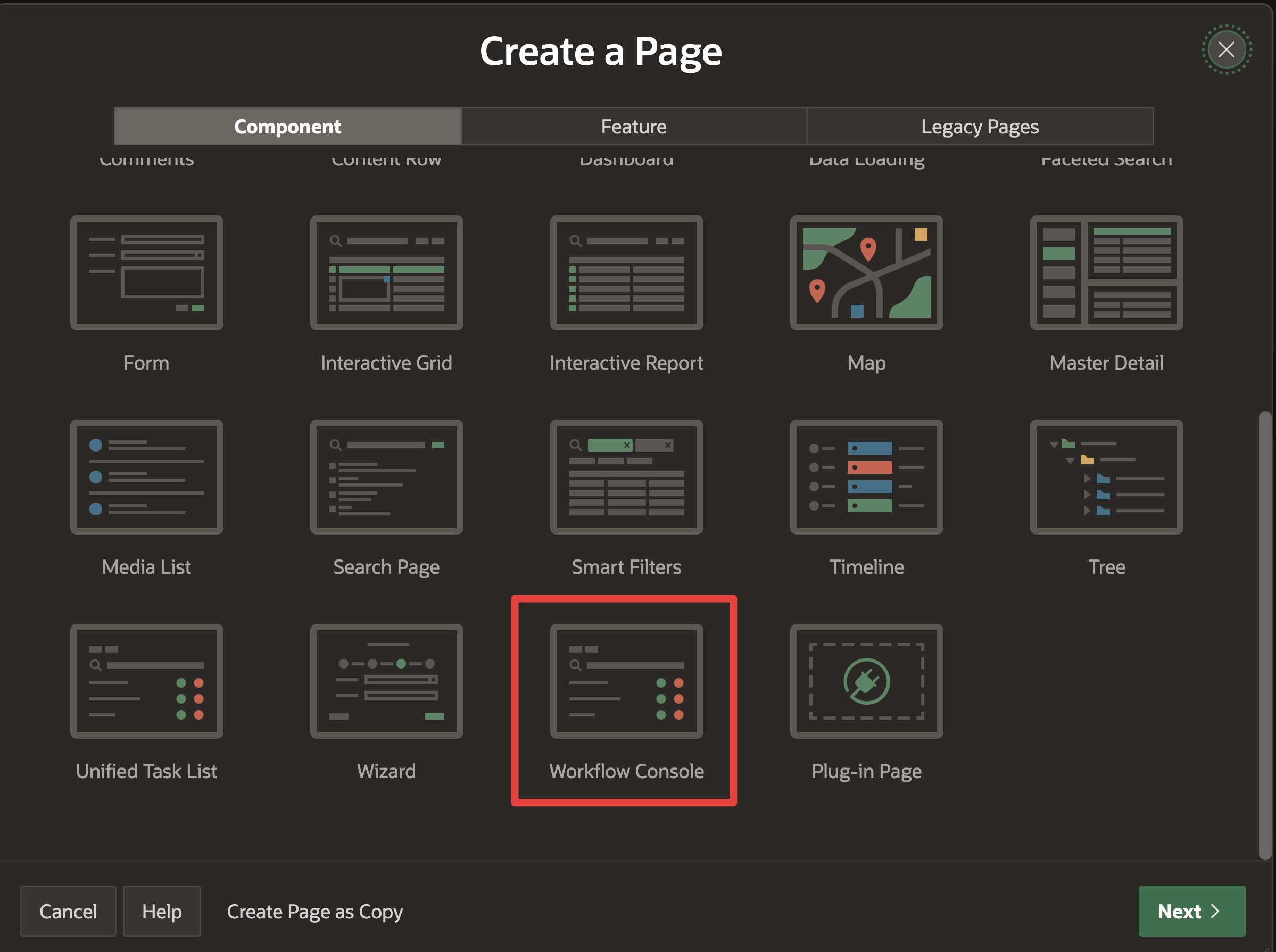Switch to the Feature tab
Screen dimensions: 1276x952
click(634, 126)
